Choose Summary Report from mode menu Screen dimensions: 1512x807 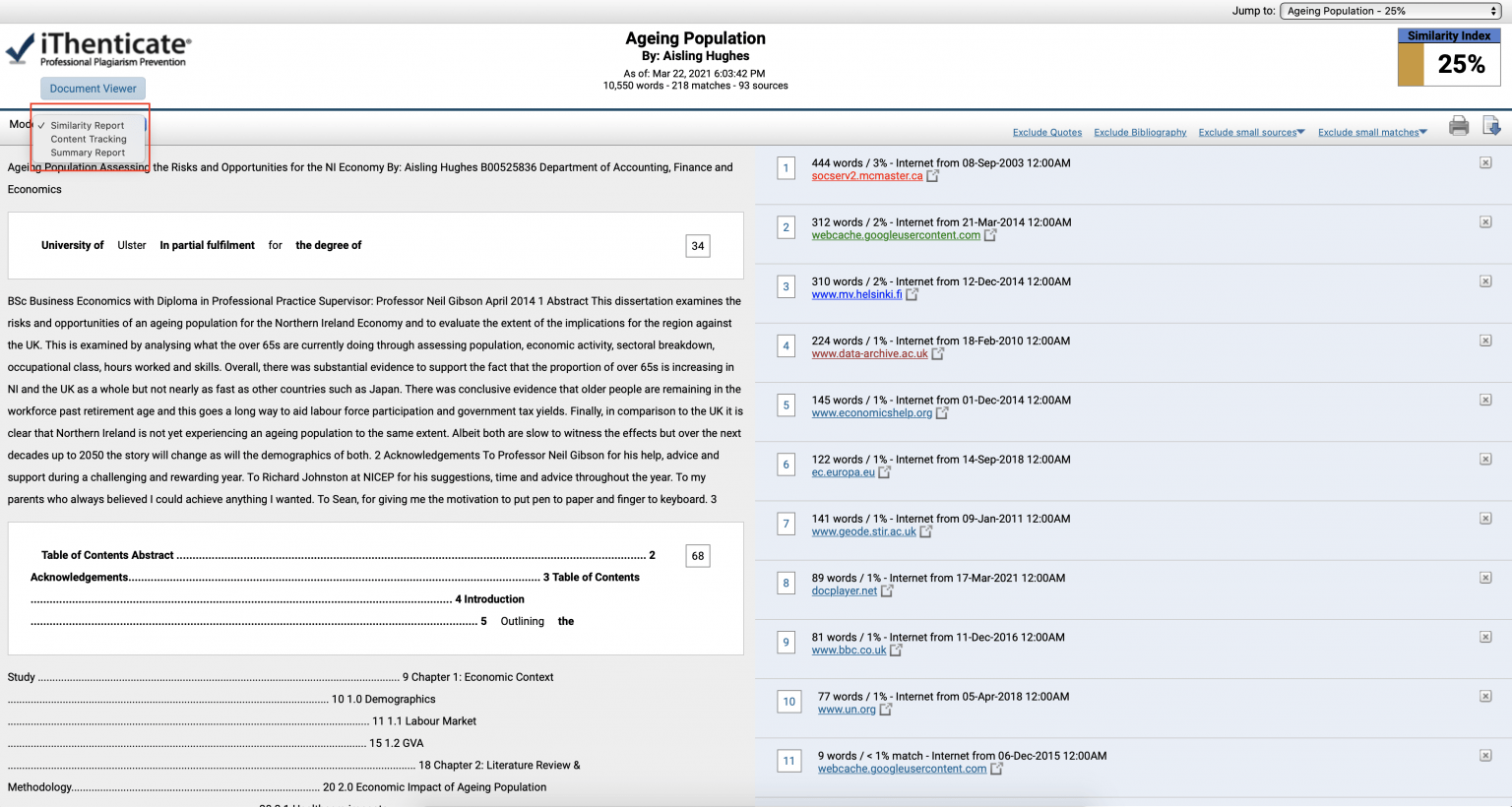click(x=86, y=153)
